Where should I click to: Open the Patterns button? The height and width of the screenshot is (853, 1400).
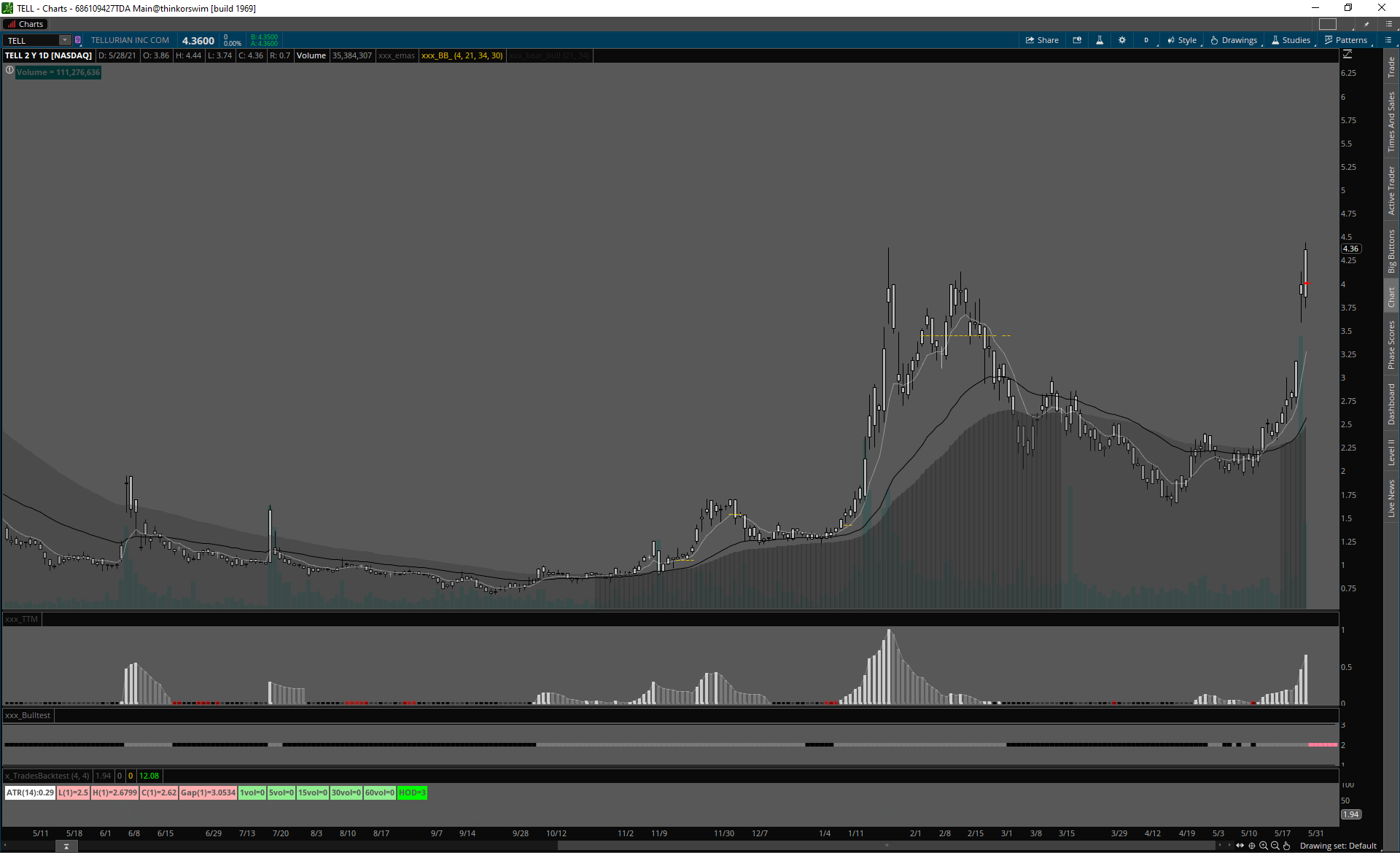point(1346,40)
